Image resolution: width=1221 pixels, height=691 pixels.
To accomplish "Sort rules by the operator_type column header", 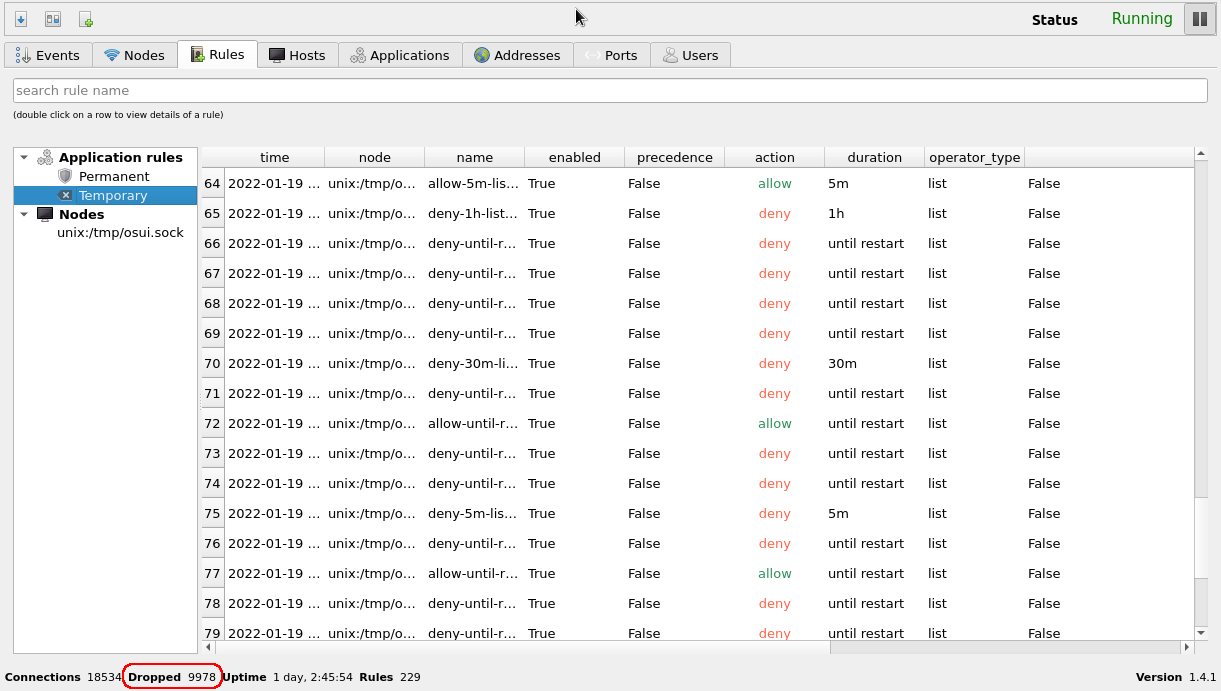I will click(975, 157).
